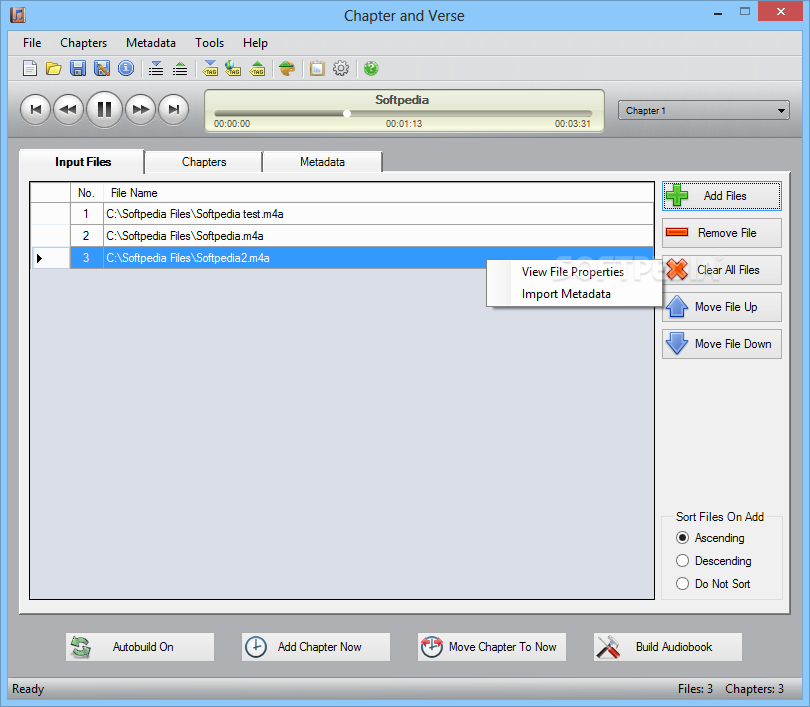810x707 pixels.
Task: Select the Do Not Sort radio button
Action: pyautogui.click(x=682, y=584)
